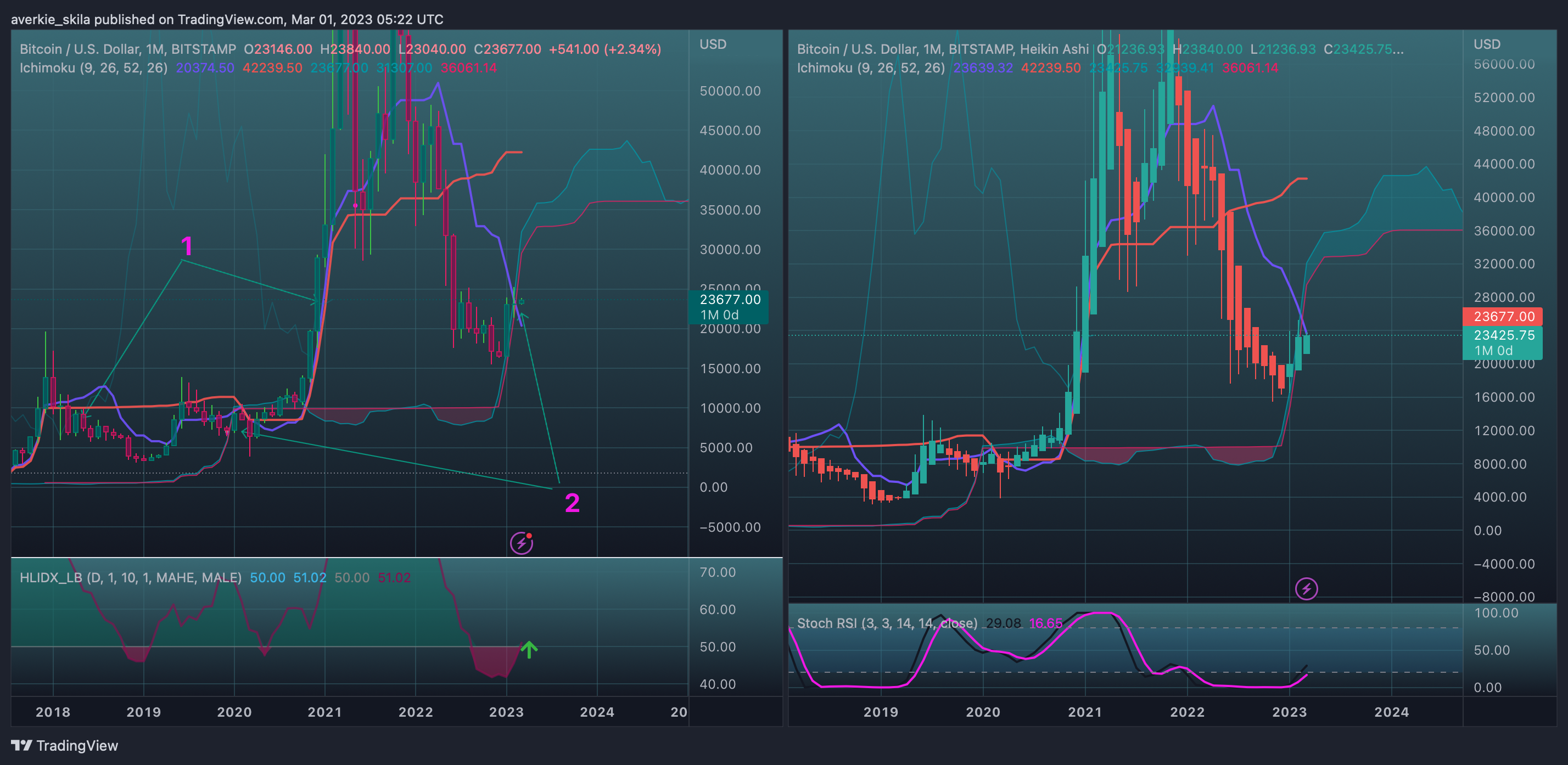Click the HLIDX value 51.02 in blue
1568x765 pixels.
coord(310,577)
